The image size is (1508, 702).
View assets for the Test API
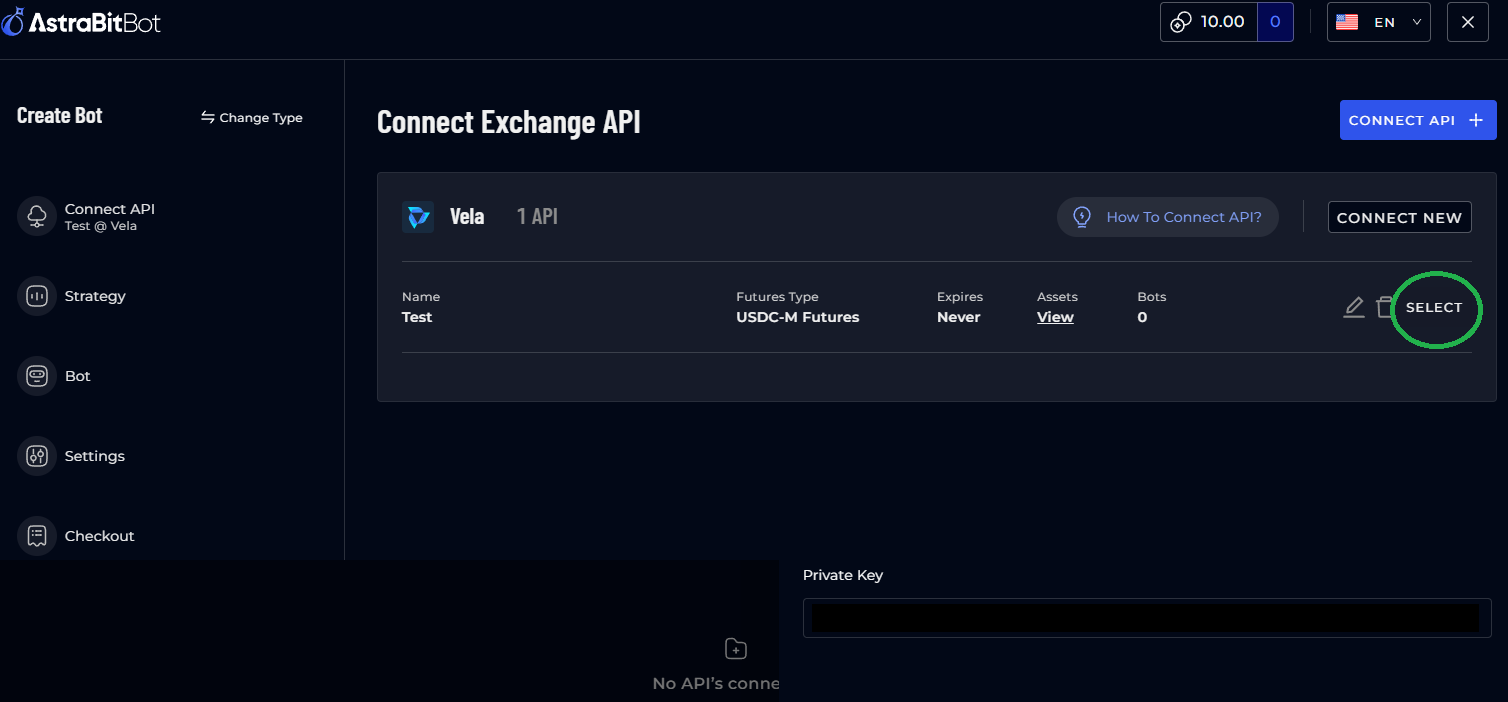(x=1055, y=317)
